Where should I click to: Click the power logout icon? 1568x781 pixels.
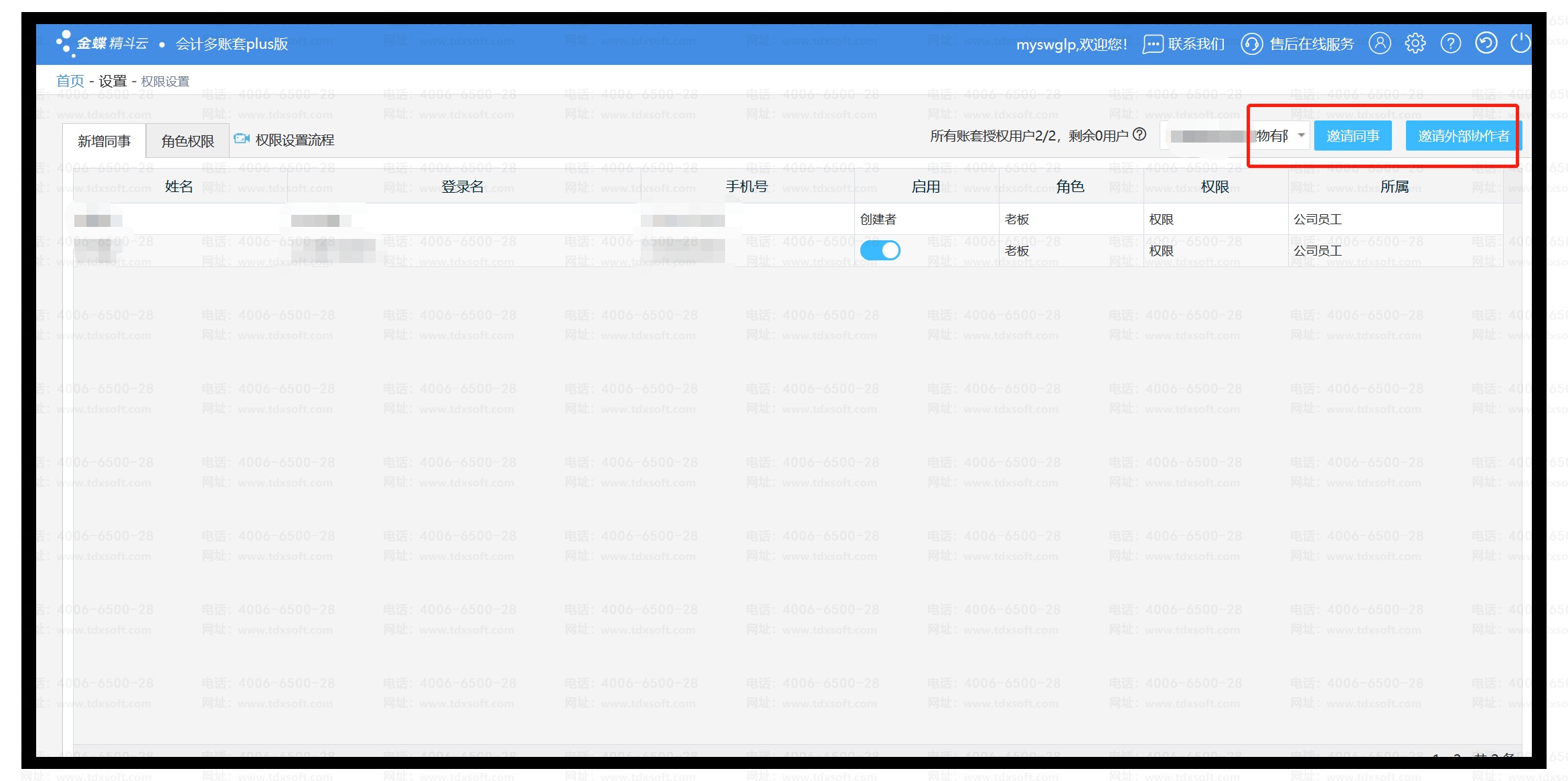(x=1520, y=44)
